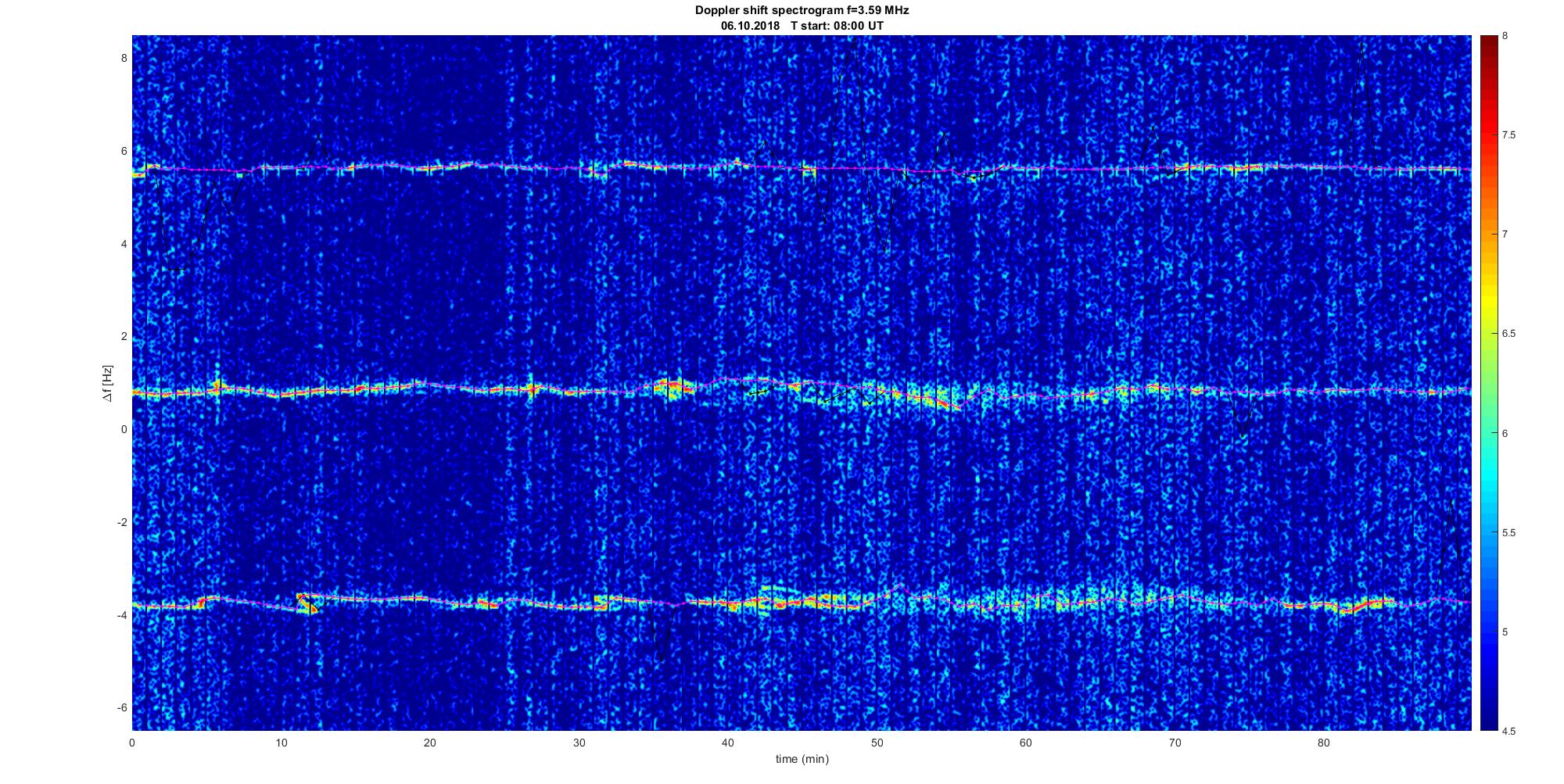Click the y-axis tick label 8

tap(124, 58)
